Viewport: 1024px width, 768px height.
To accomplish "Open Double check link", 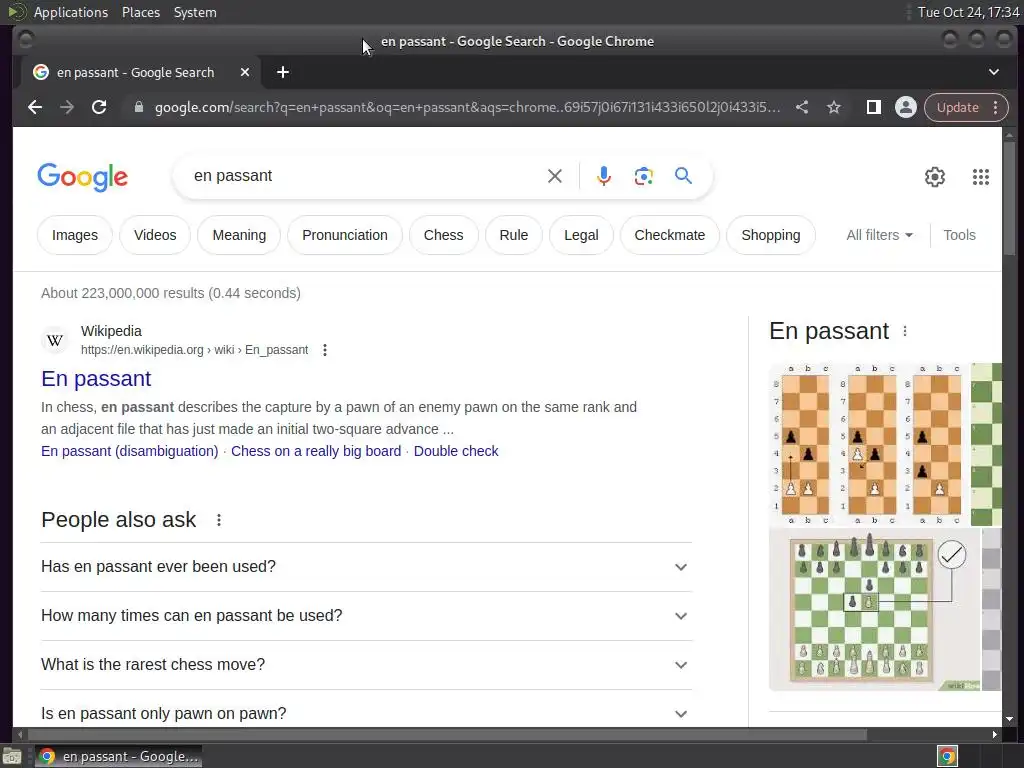I will [x=456, y=451].
